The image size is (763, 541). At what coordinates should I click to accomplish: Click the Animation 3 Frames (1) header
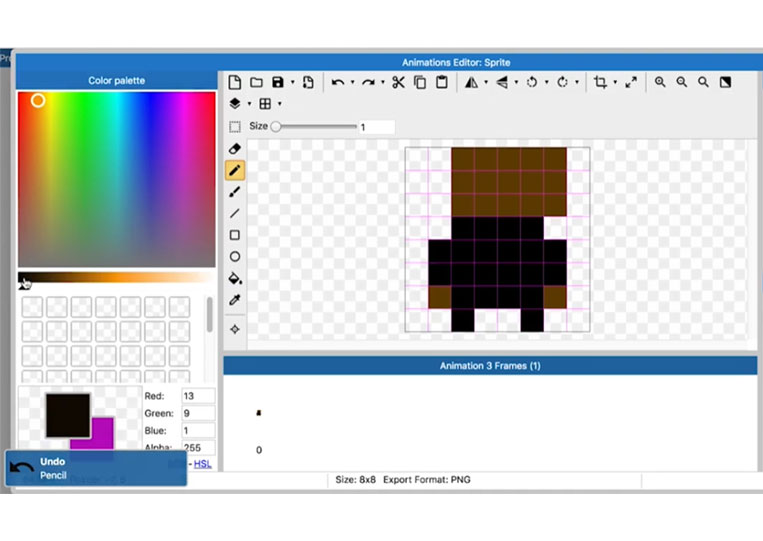coord(490,366)
